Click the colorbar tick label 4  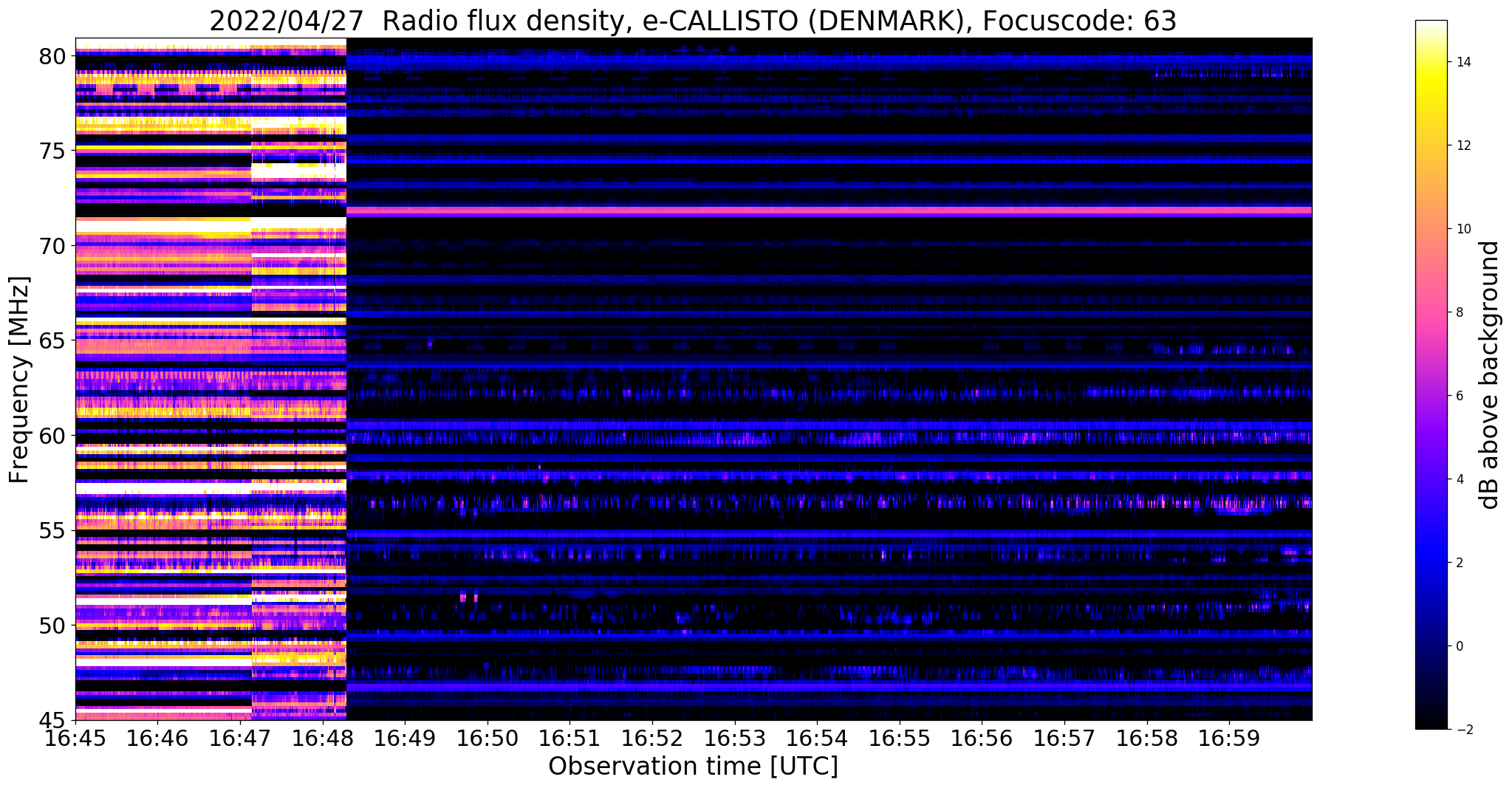(x=1458, y=479)
